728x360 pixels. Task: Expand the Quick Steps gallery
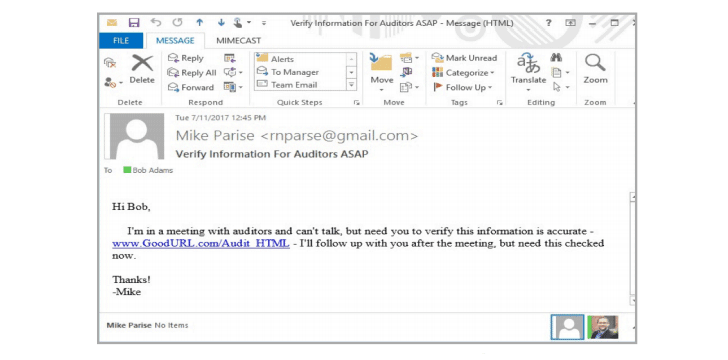click(351, 85)
